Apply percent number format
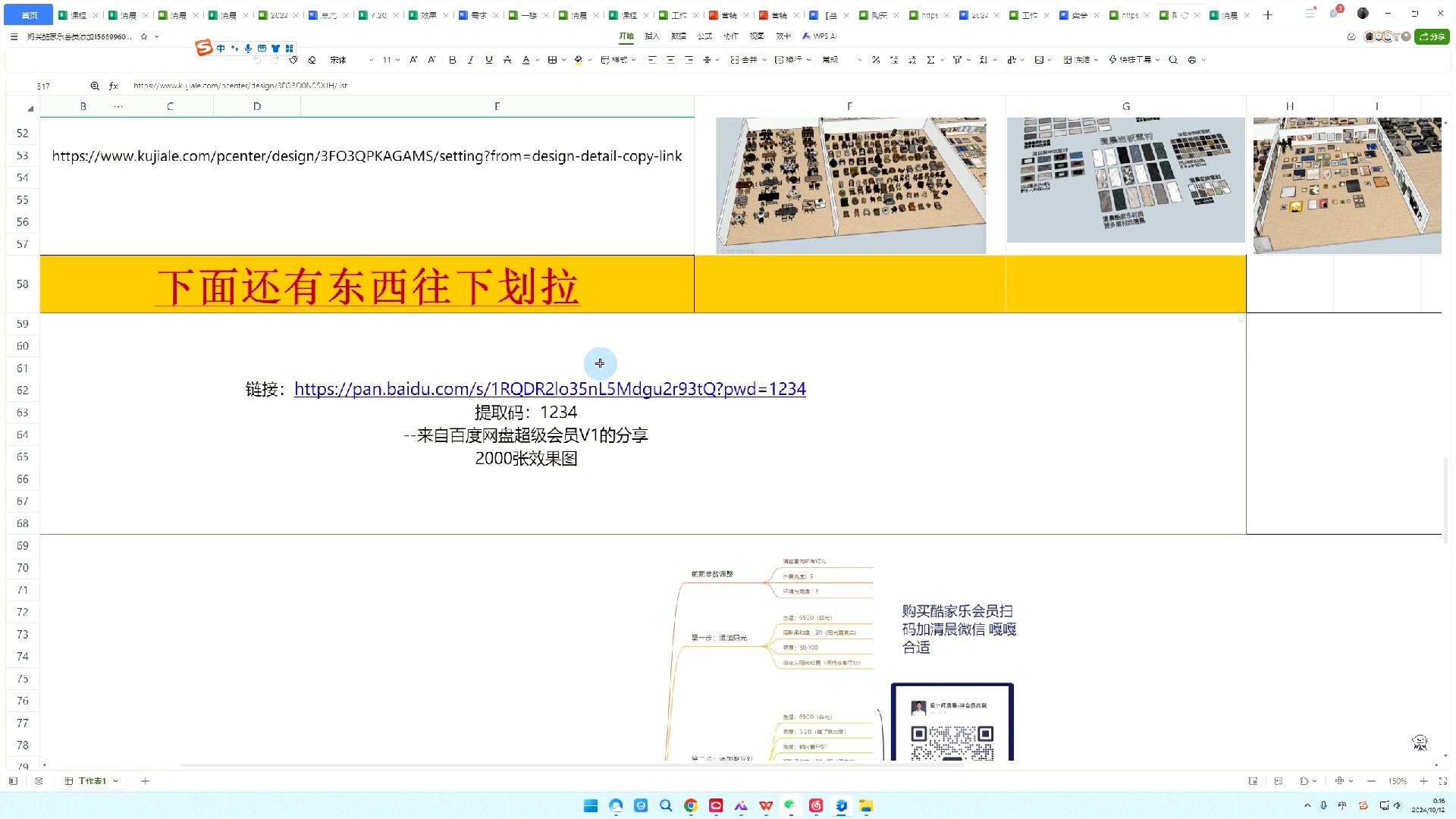The height and width of the screenshot is (819, 1456). point(876,60)
